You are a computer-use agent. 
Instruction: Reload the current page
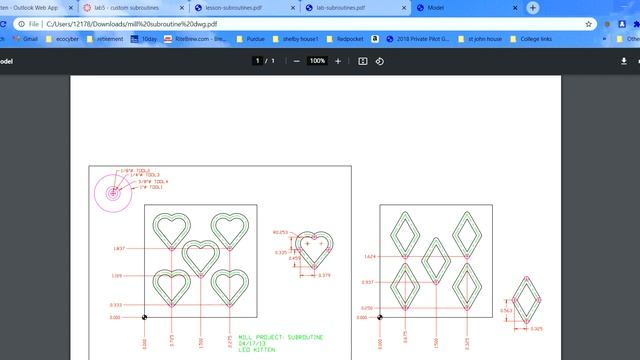pyautogui.click(x=3, y=24)
